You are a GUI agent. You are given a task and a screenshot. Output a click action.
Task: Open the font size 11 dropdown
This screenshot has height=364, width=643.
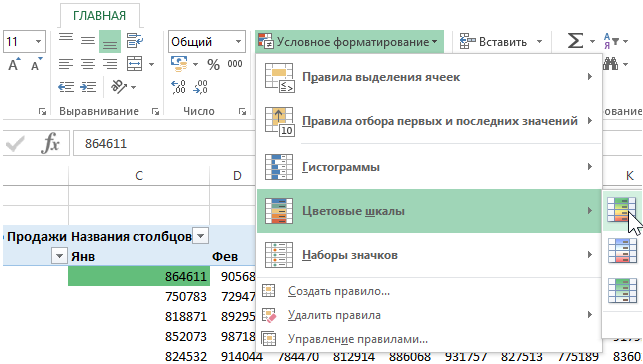point(38,41)
